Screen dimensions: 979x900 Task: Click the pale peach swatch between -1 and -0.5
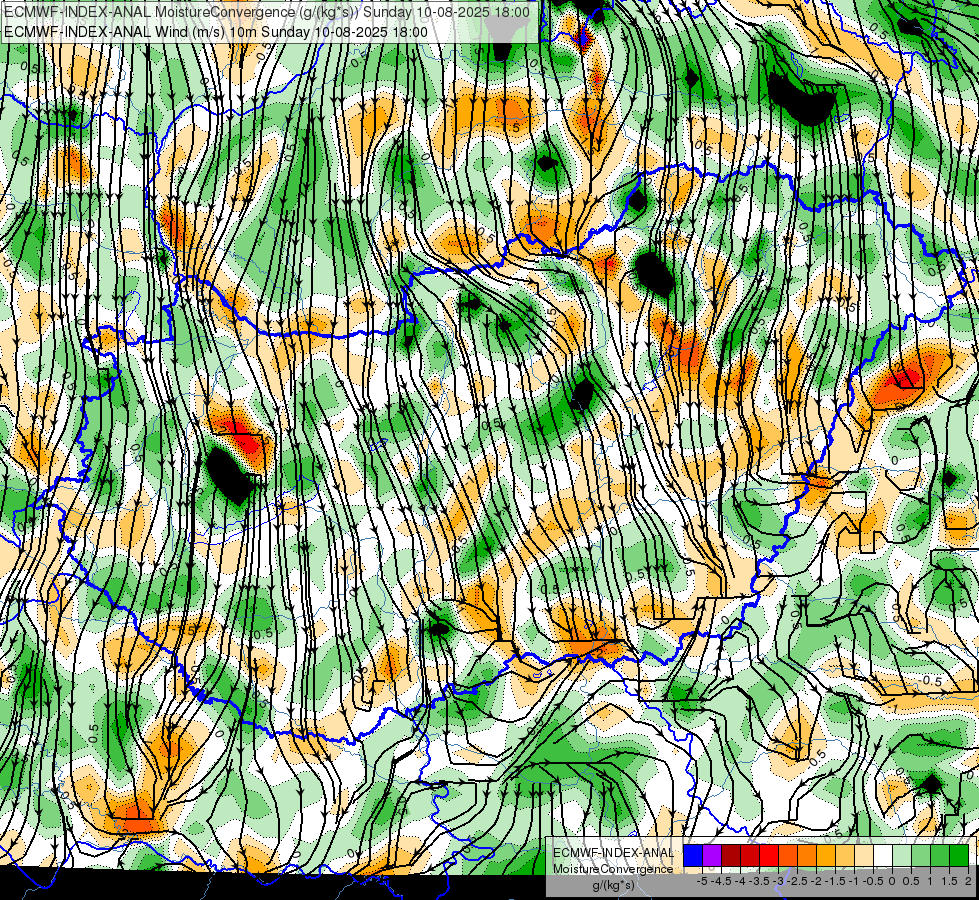pos(864,856)
